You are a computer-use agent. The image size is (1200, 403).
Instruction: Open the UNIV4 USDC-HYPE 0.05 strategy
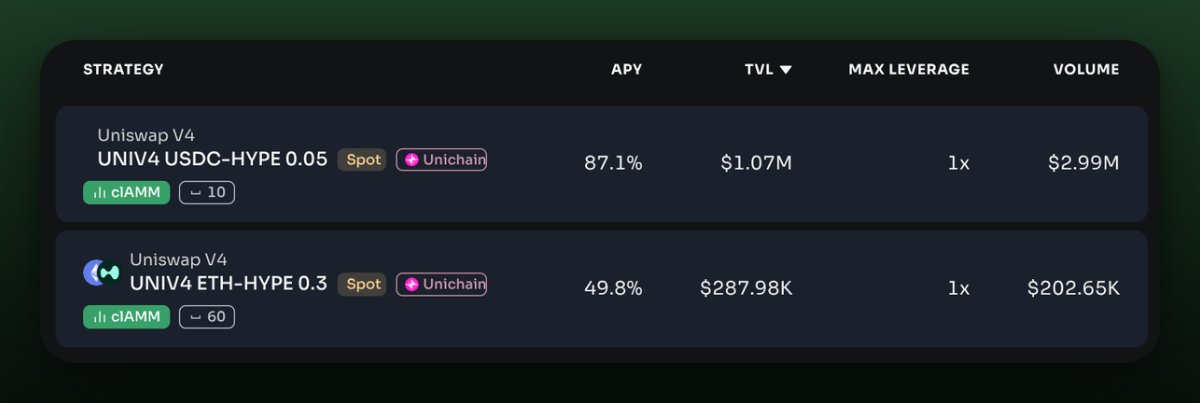click(x=212, y=159)
